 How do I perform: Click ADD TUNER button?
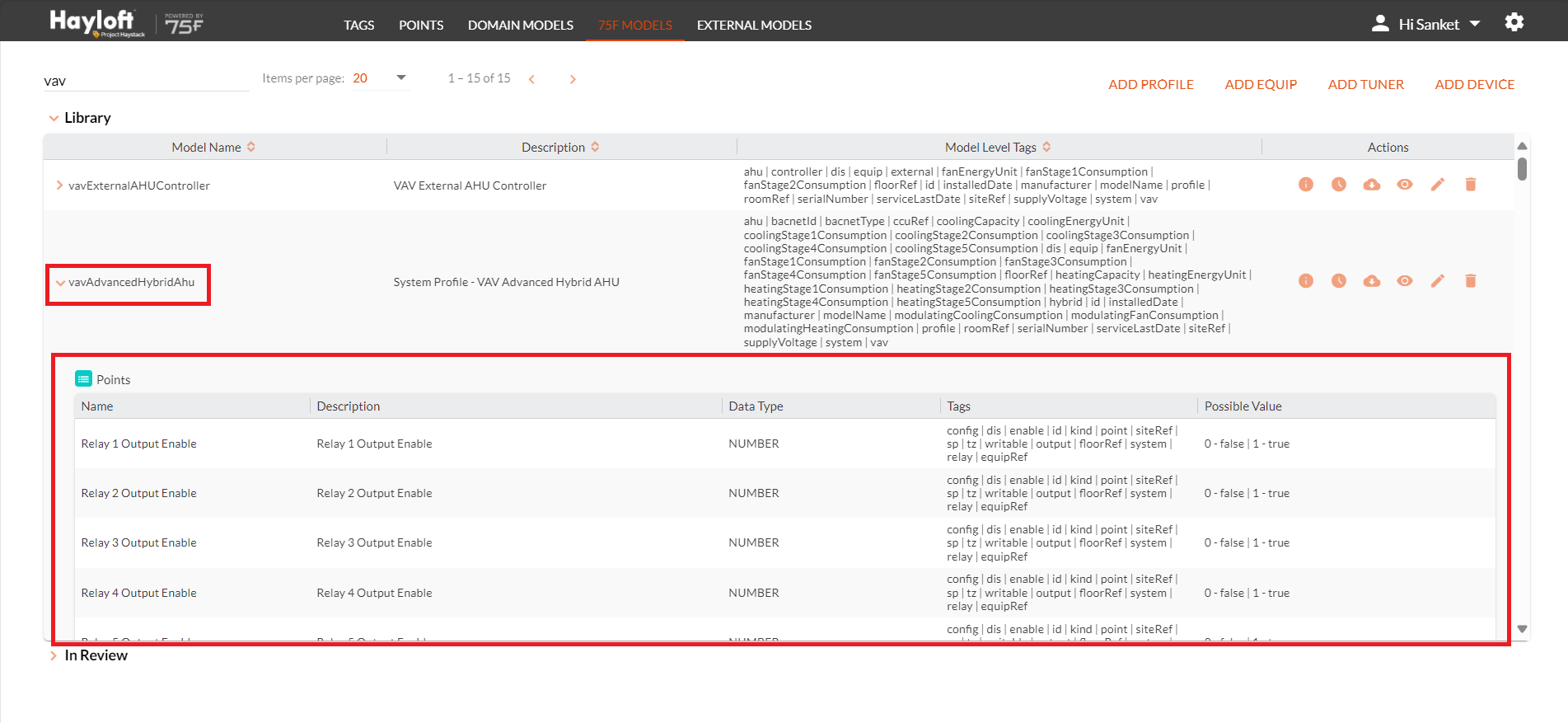point(1365,84)
